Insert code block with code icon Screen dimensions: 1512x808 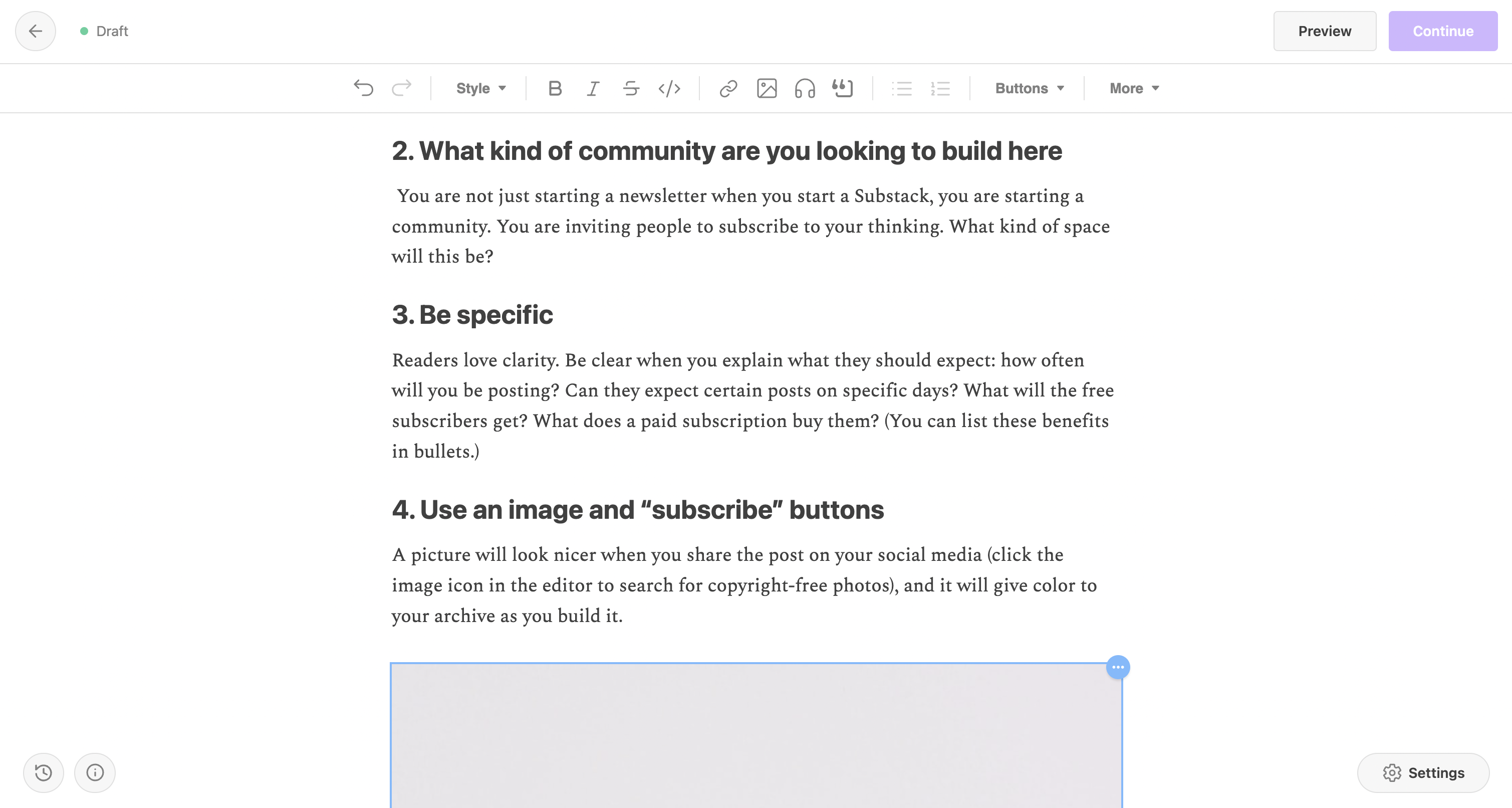click(669, 88)
